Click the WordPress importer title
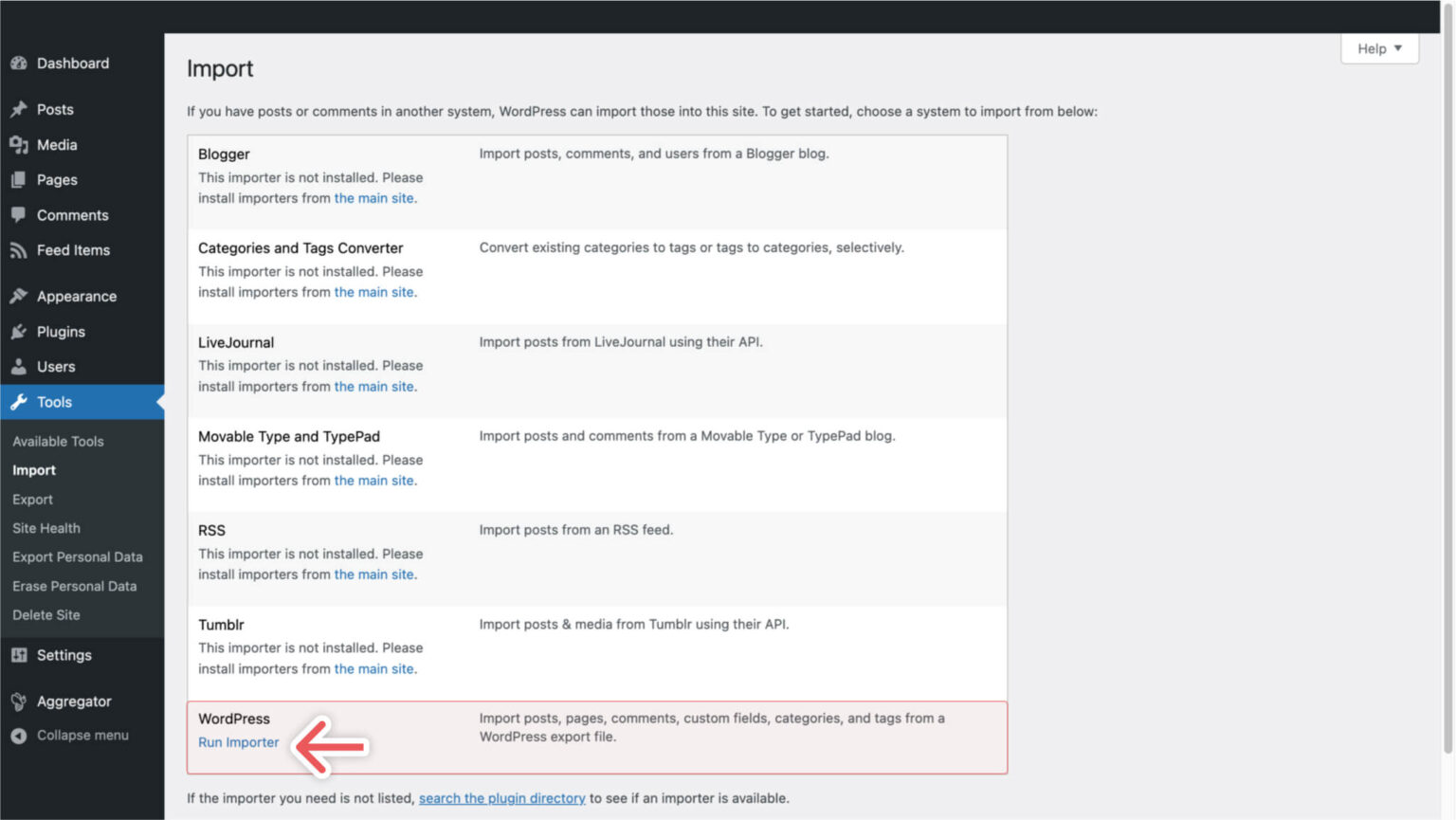Screen dimensions: 1456x820 pyautogui.click(x=234, y=719)
